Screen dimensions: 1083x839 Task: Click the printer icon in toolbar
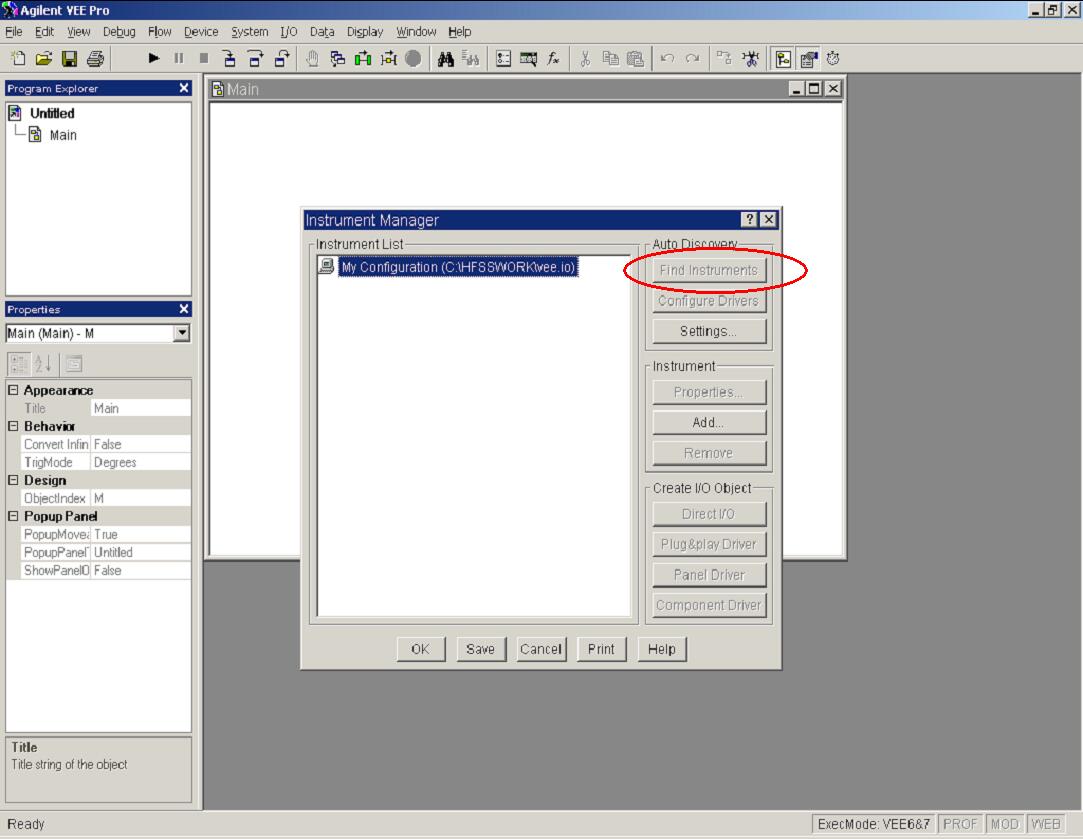[x=95, y=59]
